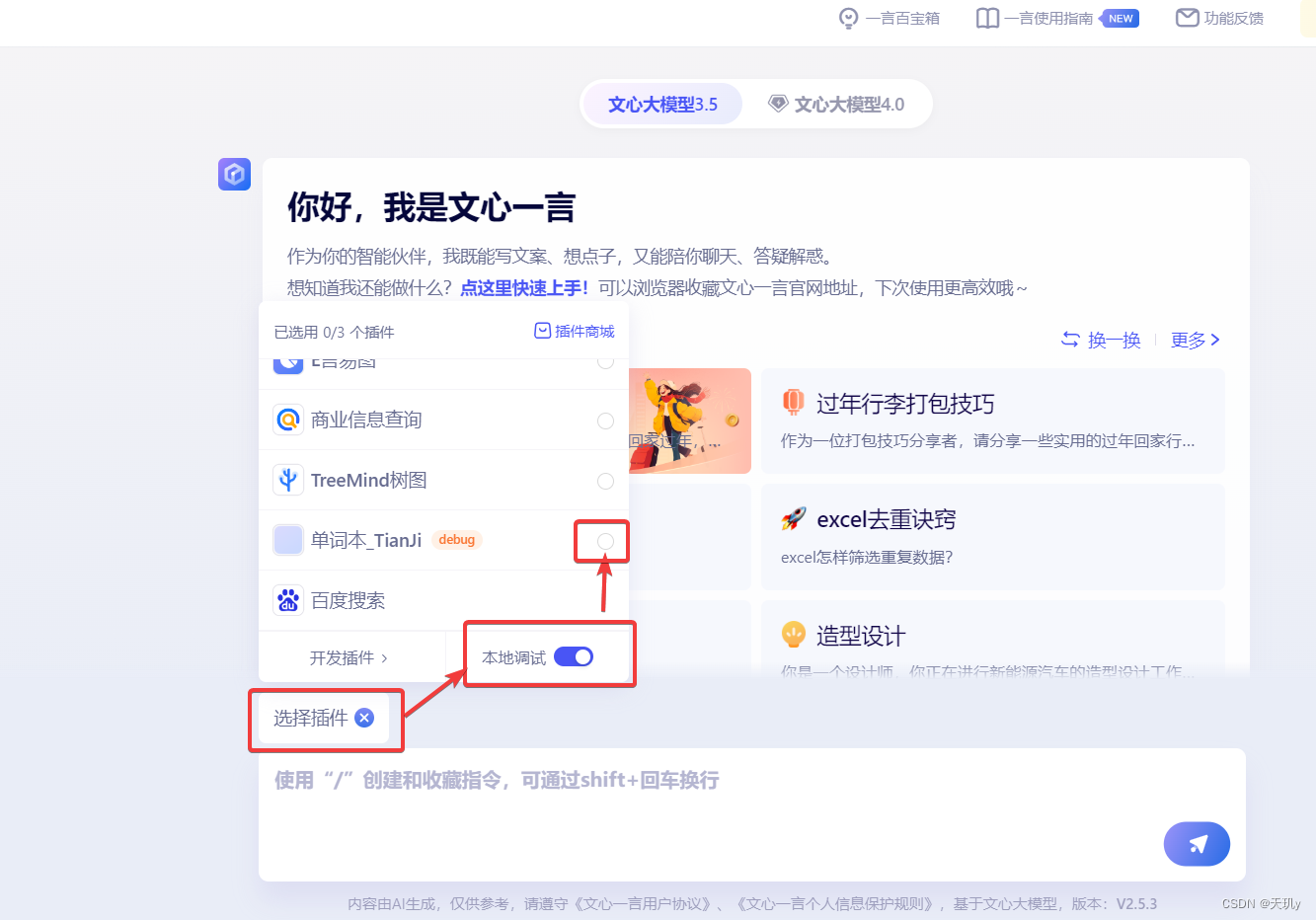The image size is (1316, 920).
Task: Remove 选择插件 with its X icon
Action: pyautogui.click(x=364, y=718)
